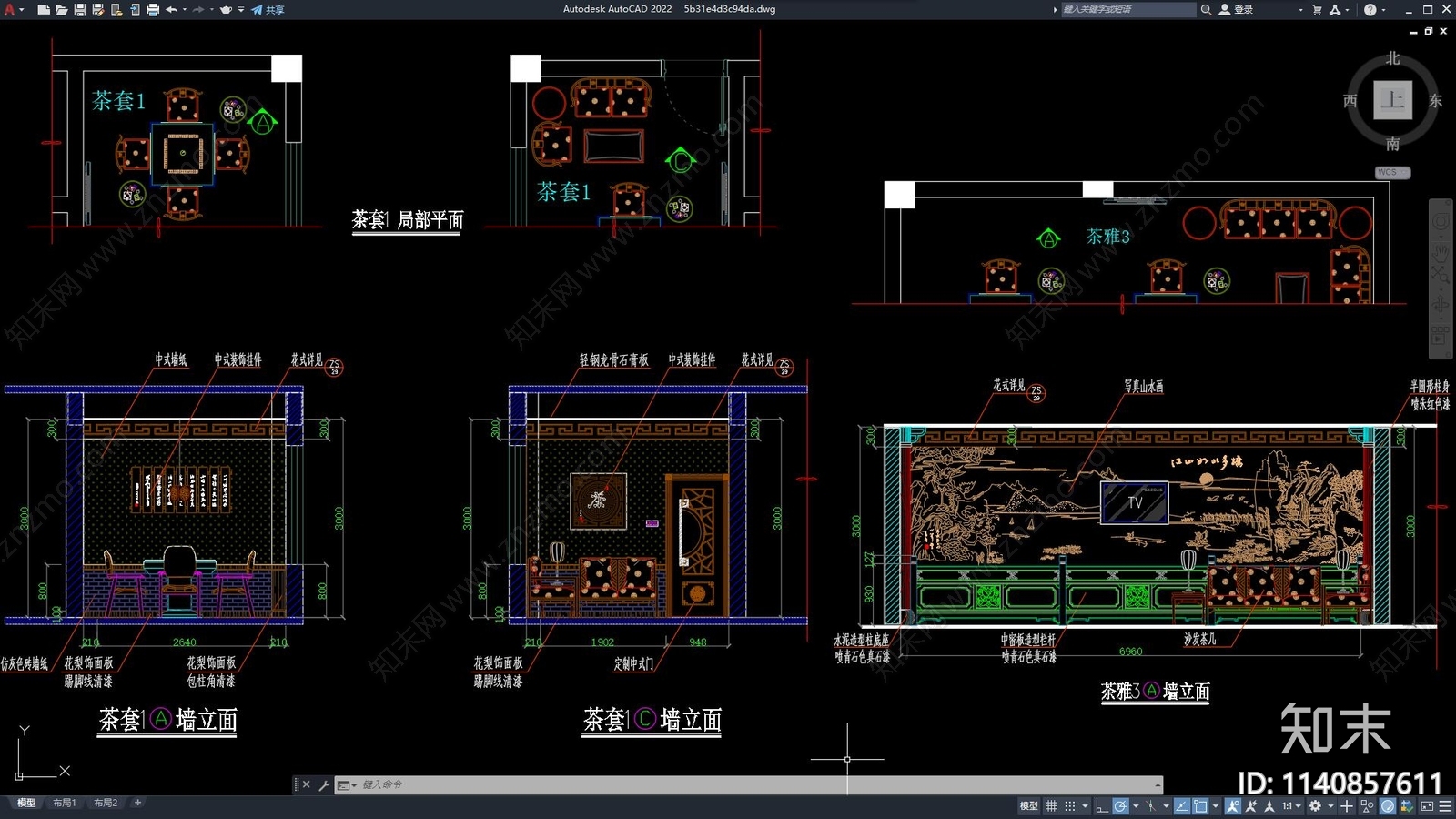The width and height of the screenshot is (1456, 819).
Task: Undo the last action
Action: click(x=171, y=9)
